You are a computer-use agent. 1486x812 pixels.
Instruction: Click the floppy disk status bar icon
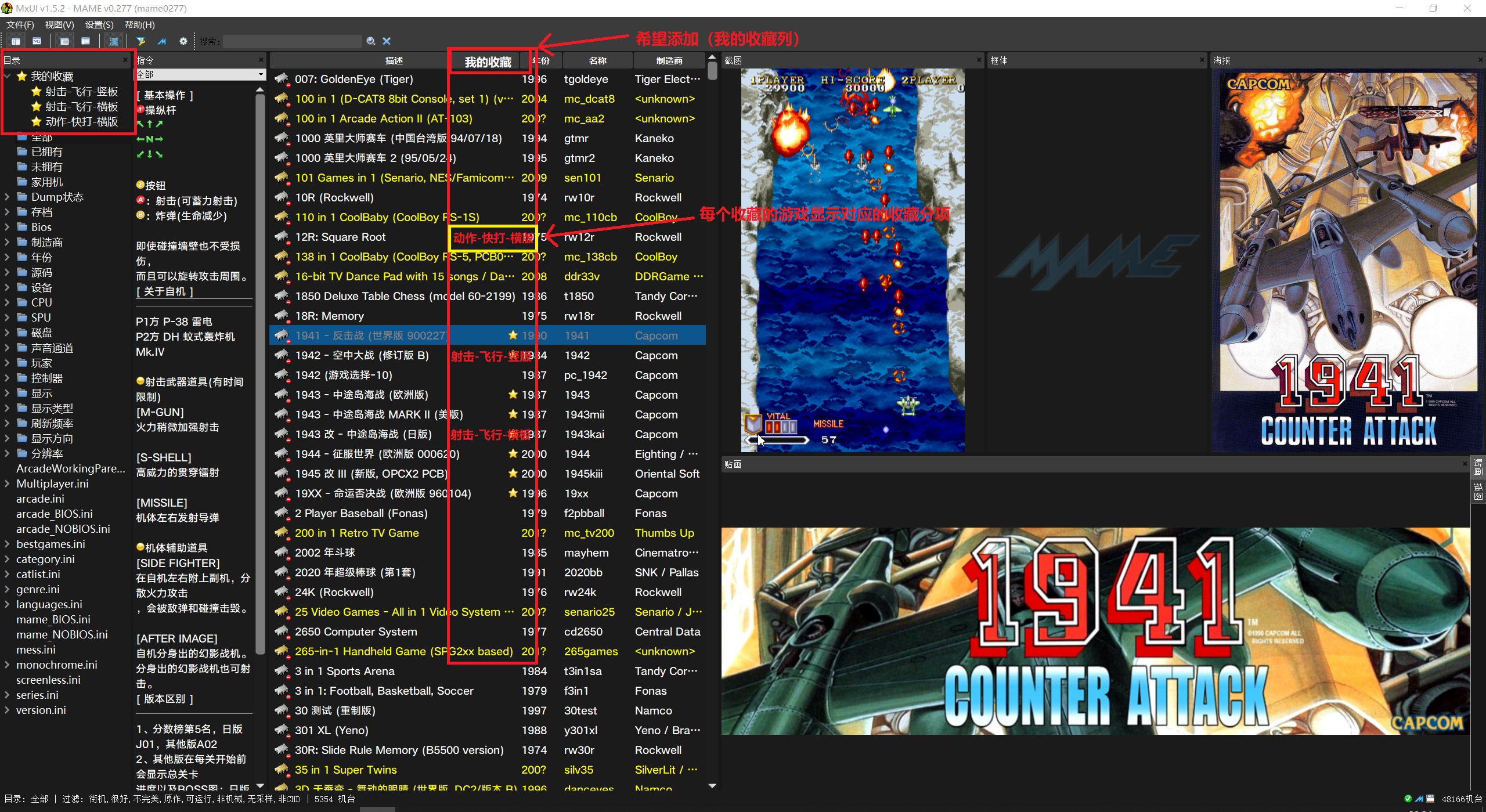click(x=1430, y=799)
